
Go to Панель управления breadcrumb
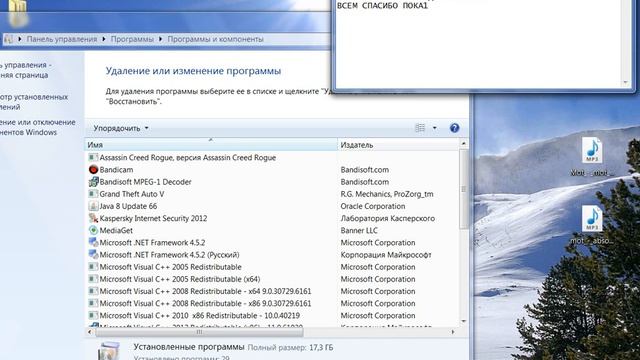click(x=62, y=39)
